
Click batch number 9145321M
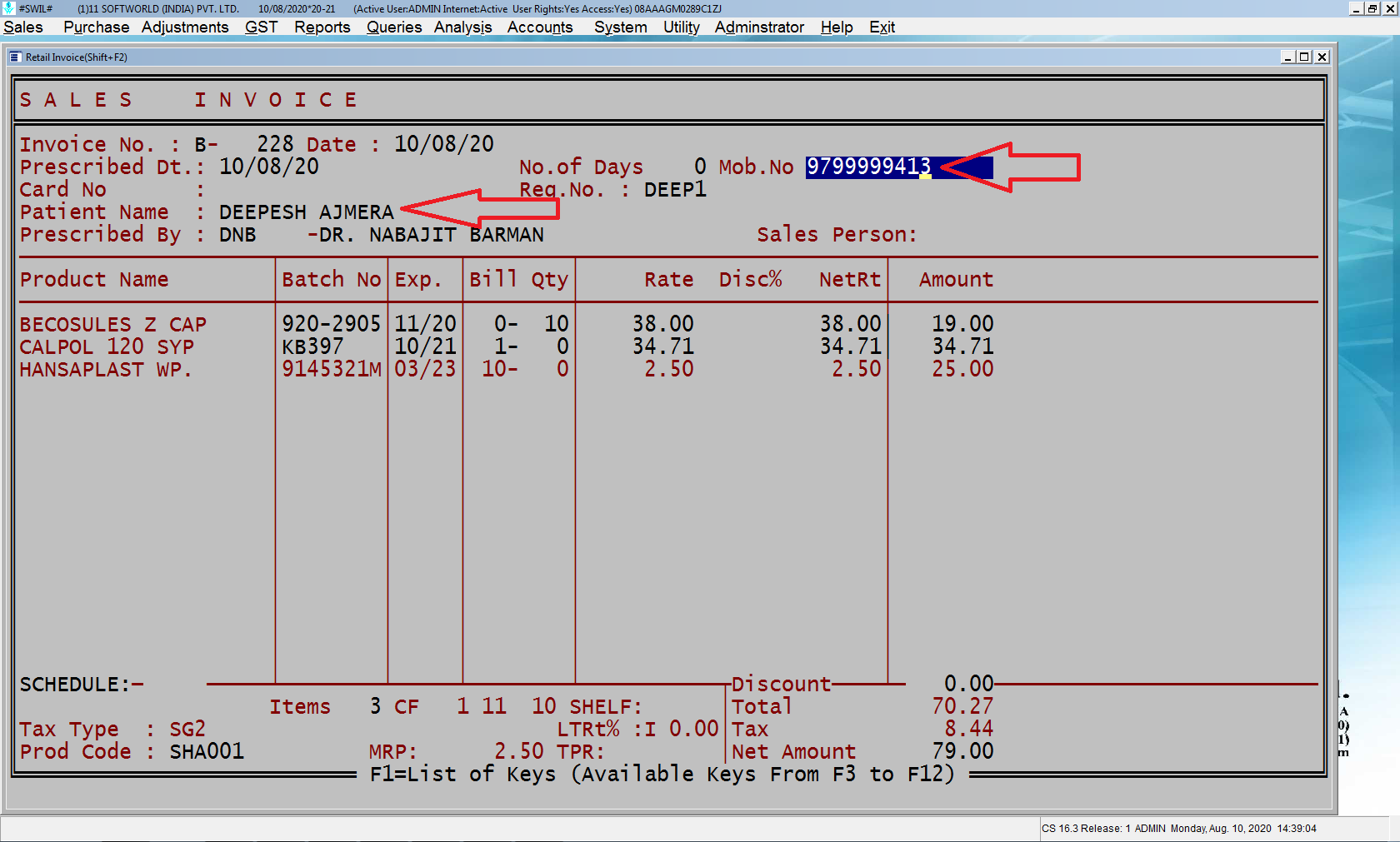[331, 369]
